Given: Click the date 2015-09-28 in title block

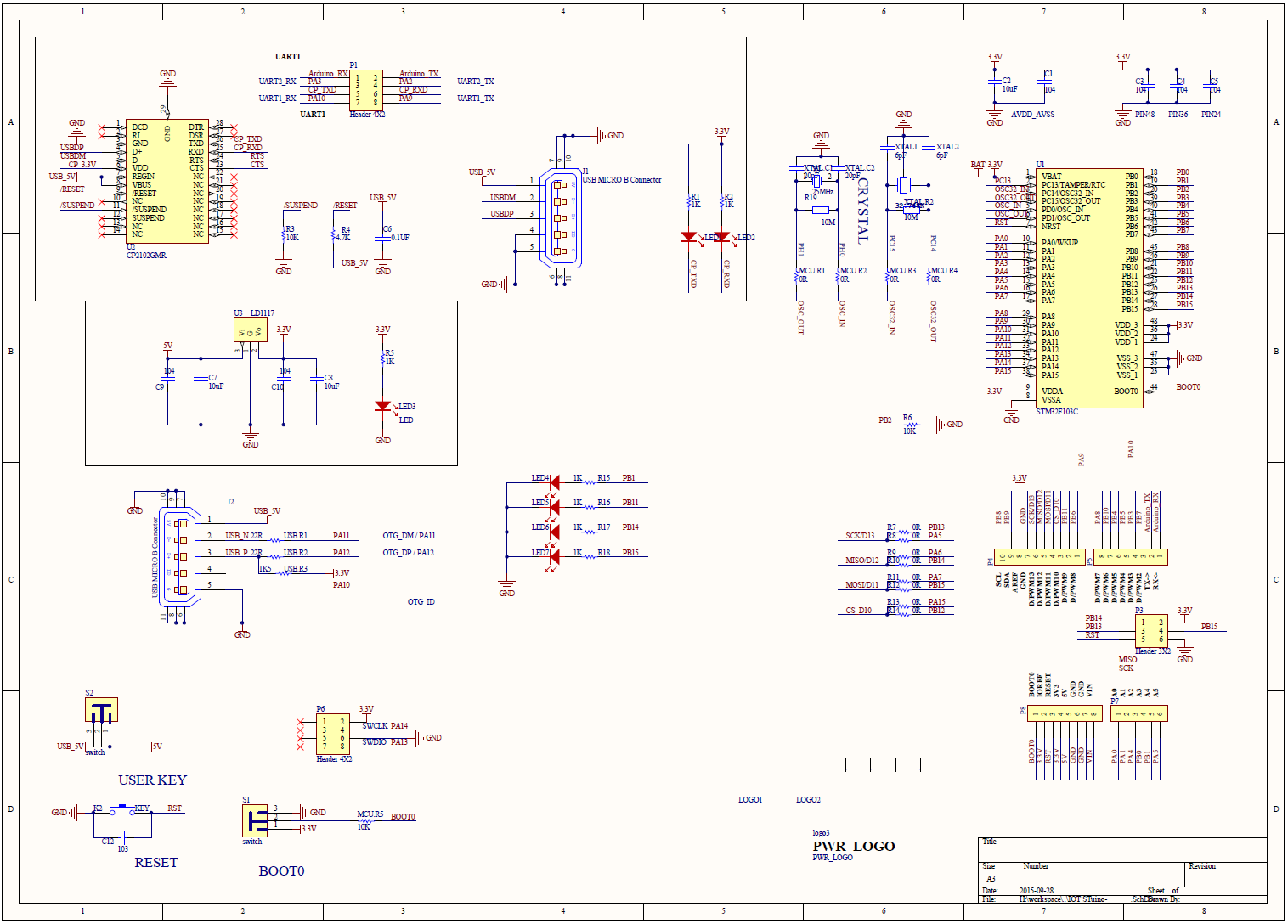Looking at the screenshot, I should (1037, 891).
